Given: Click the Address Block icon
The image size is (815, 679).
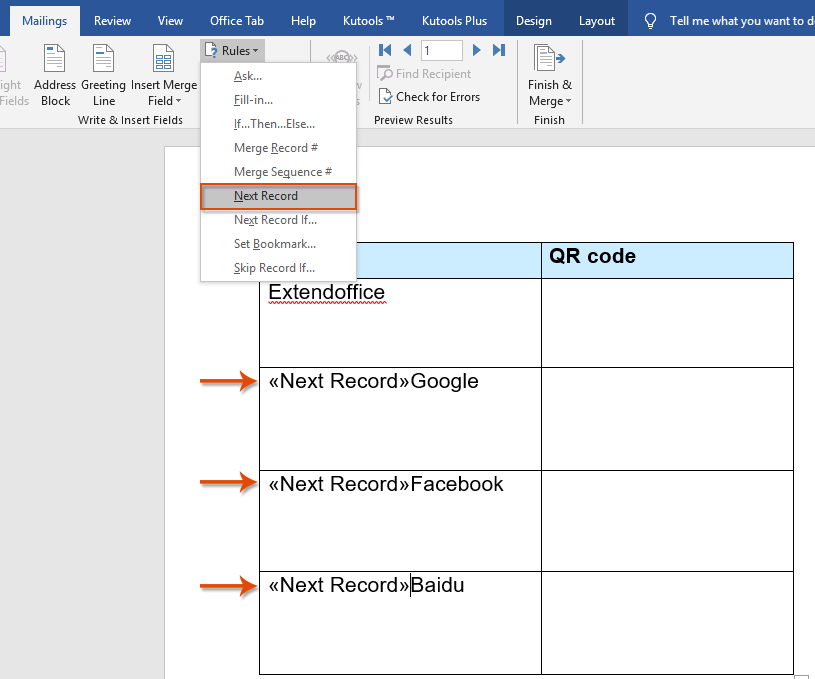Looking at the screenshot, I should coord(55,58).
